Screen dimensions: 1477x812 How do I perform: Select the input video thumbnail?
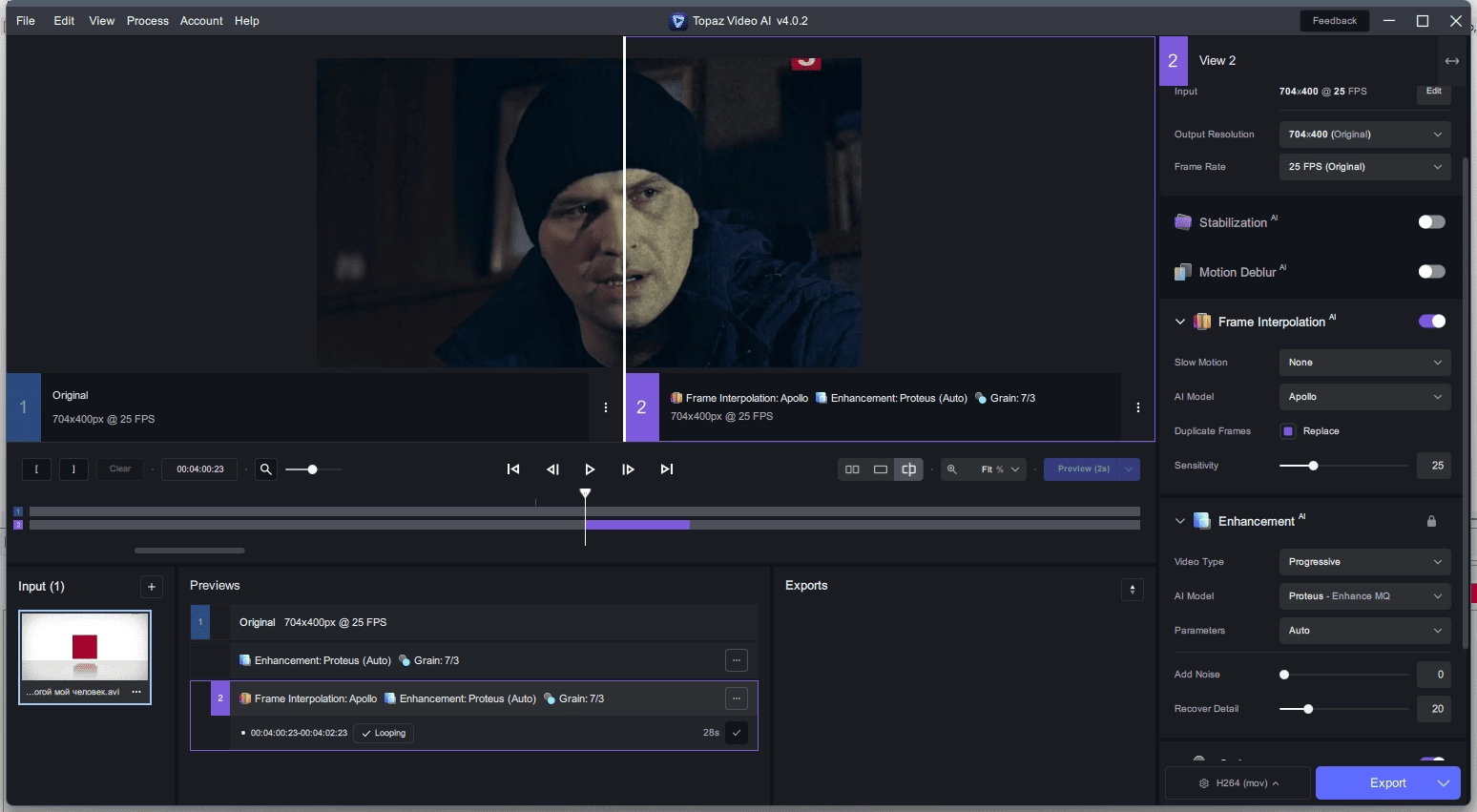(x=85, y=657)
